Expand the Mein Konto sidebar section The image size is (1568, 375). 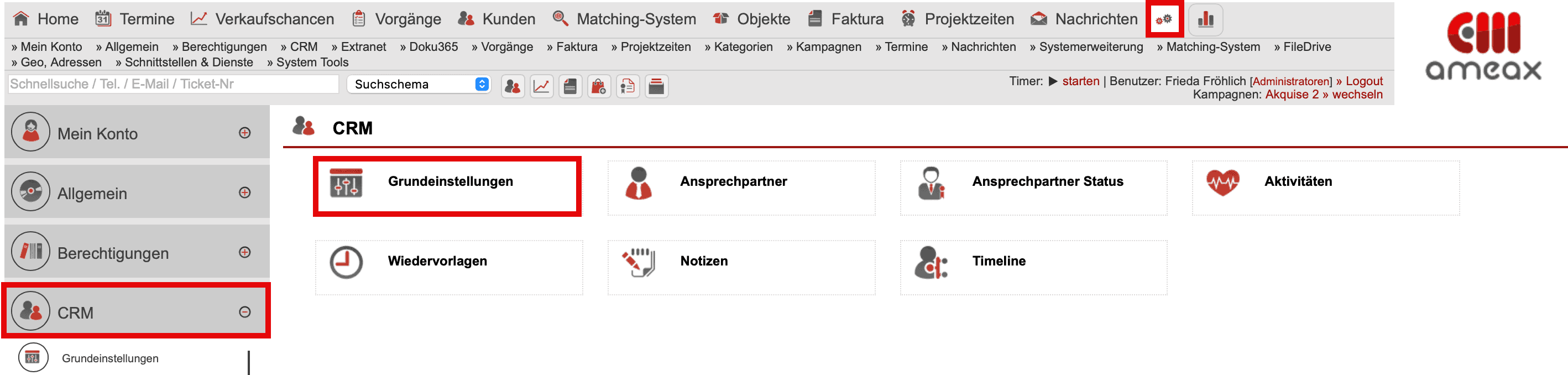(x=245, y=133)
